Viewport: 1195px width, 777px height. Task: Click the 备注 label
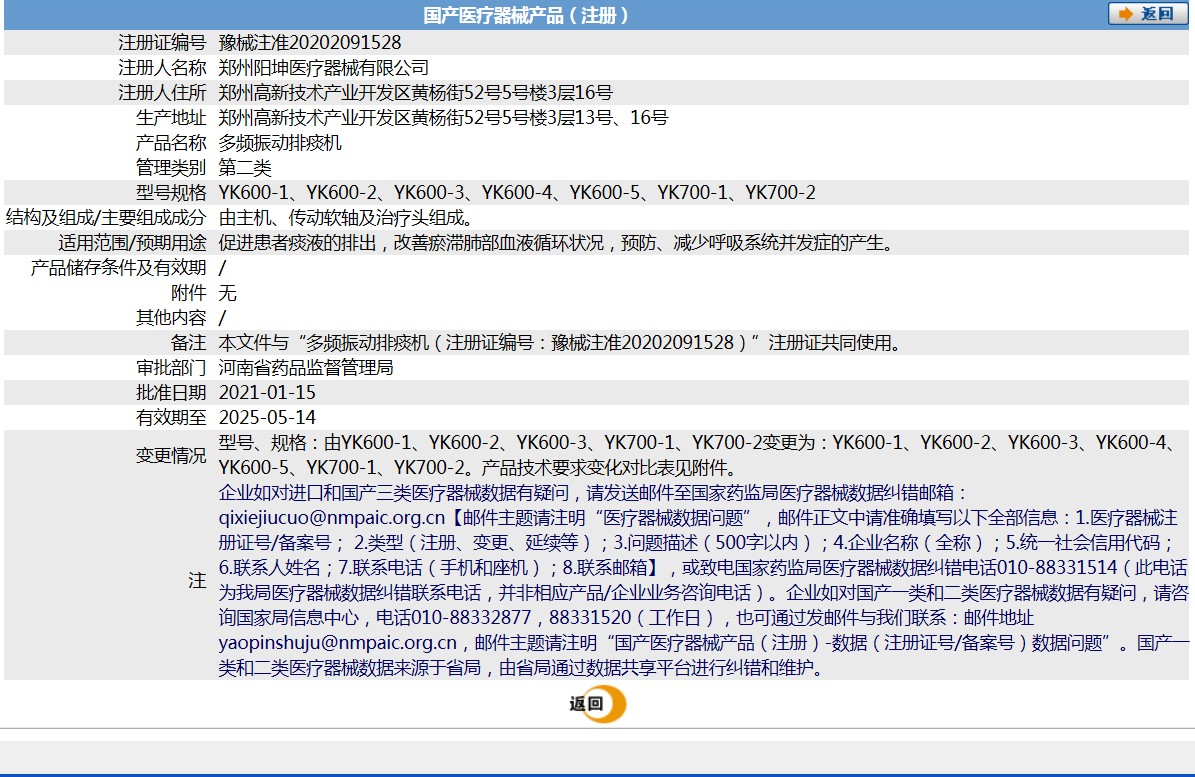188,343
